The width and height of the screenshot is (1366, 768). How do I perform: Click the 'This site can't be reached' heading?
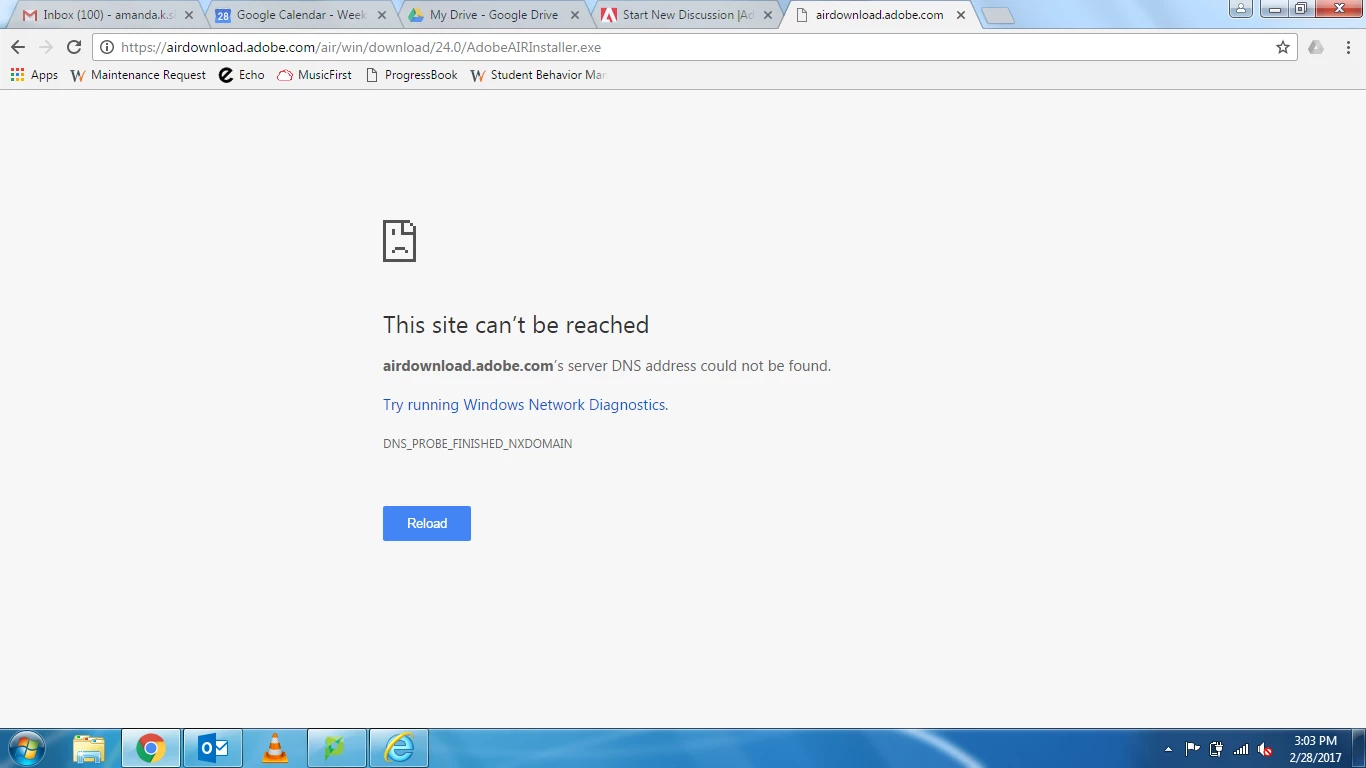click(516, 325)
